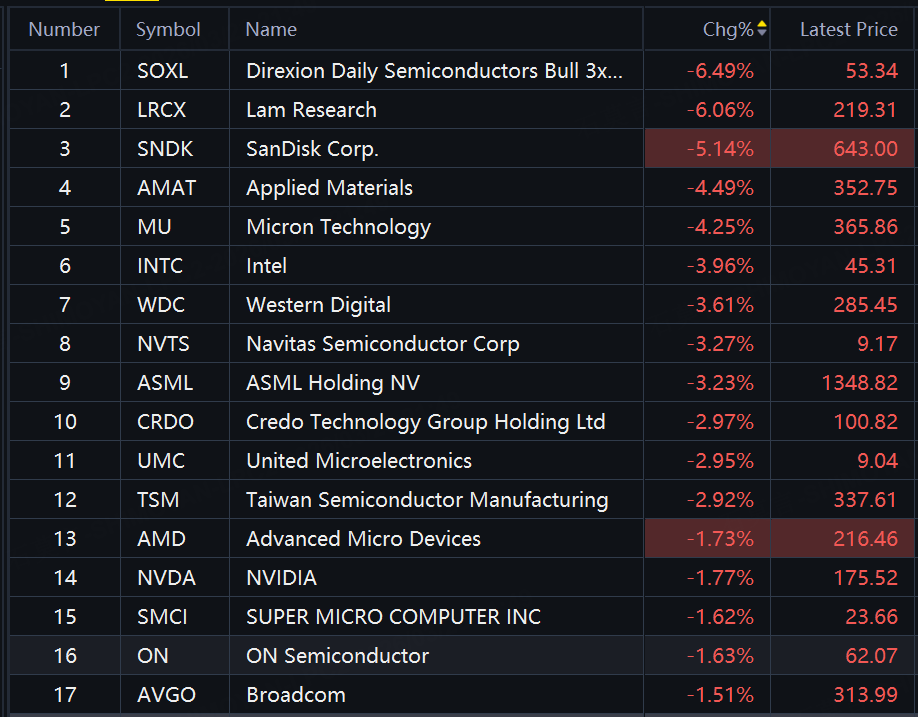Select Credo Technology Group Holding Ltd
The height and width of the screenshot is (717, 918).
(425, 422)
